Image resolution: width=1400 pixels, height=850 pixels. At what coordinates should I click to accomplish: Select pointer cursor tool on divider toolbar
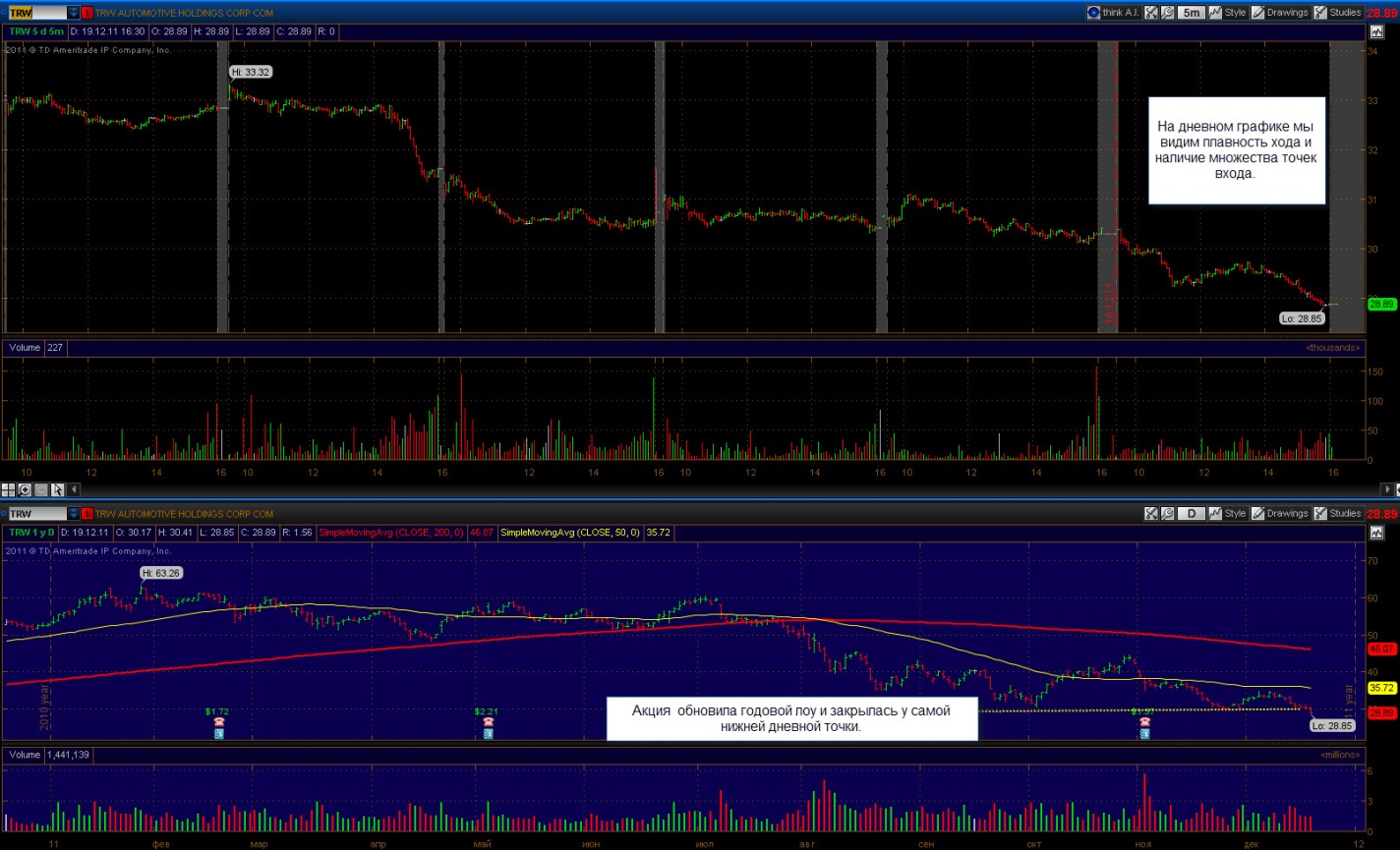click(x=56, y=488)
